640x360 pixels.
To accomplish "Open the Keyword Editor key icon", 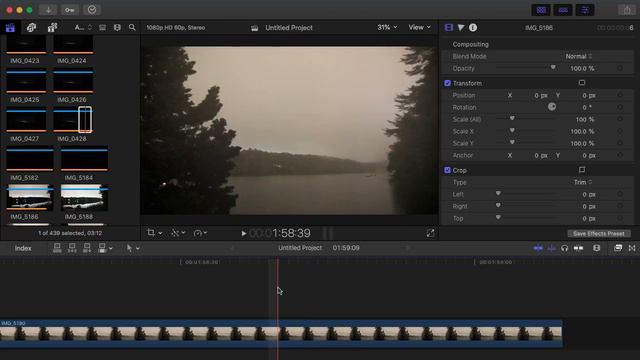I will click(x=70, y=10).
